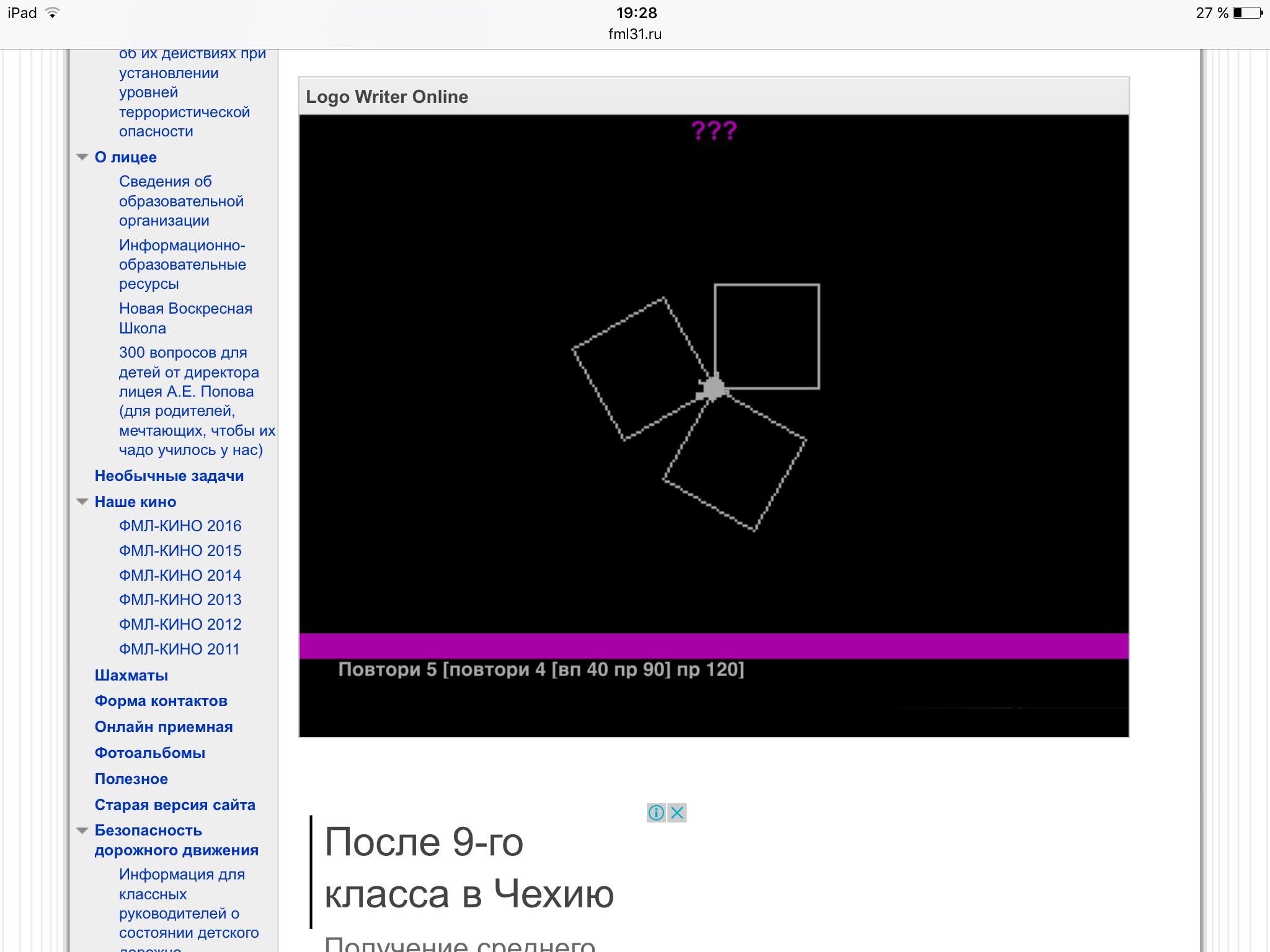Tap the Wi-Fi icon in status bar

coord(53,13)
